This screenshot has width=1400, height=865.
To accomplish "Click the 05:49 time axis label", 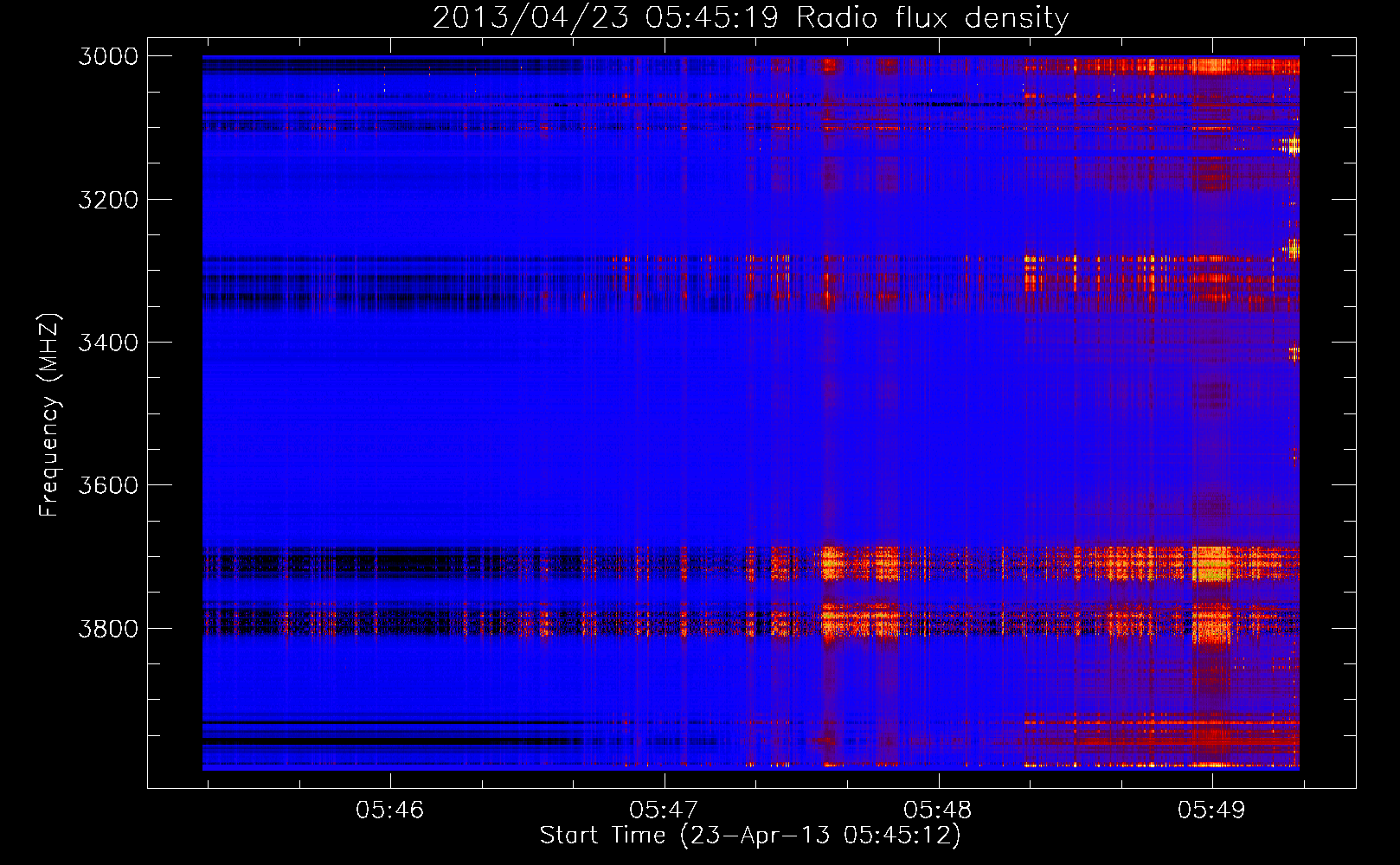I will (x=1211, y=811).
